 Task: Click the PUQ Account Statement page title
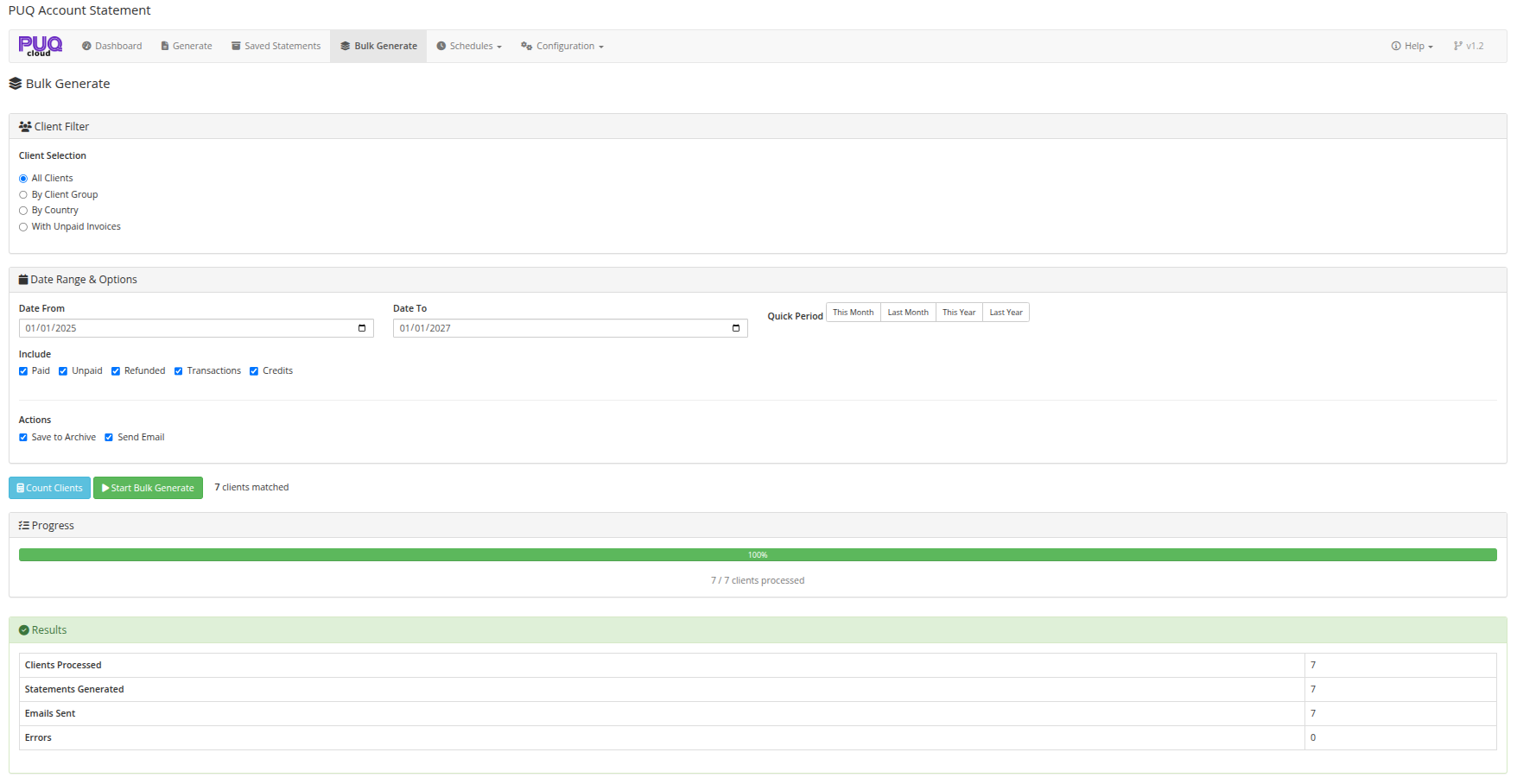coord(79,10)
